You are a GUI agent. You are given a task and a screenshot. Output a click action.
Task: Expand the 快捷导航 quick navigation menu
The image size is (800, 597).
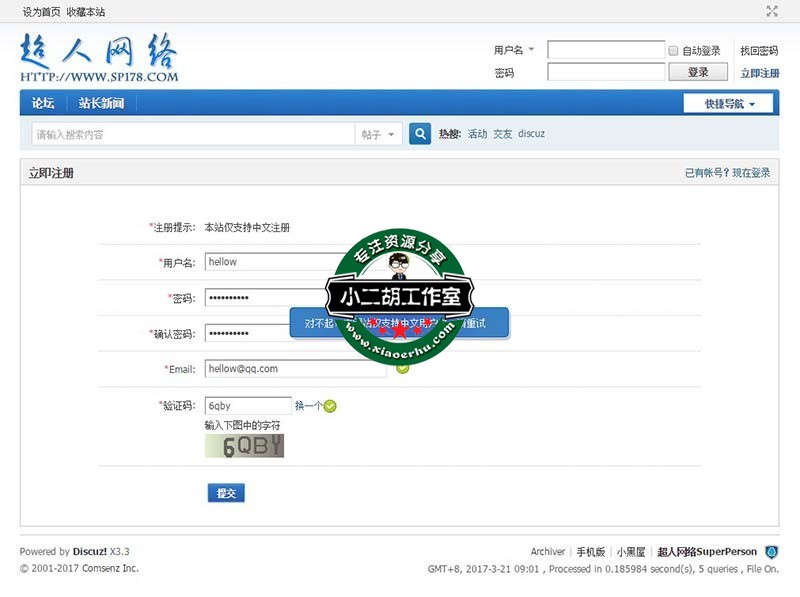click(x=729, y=104)
